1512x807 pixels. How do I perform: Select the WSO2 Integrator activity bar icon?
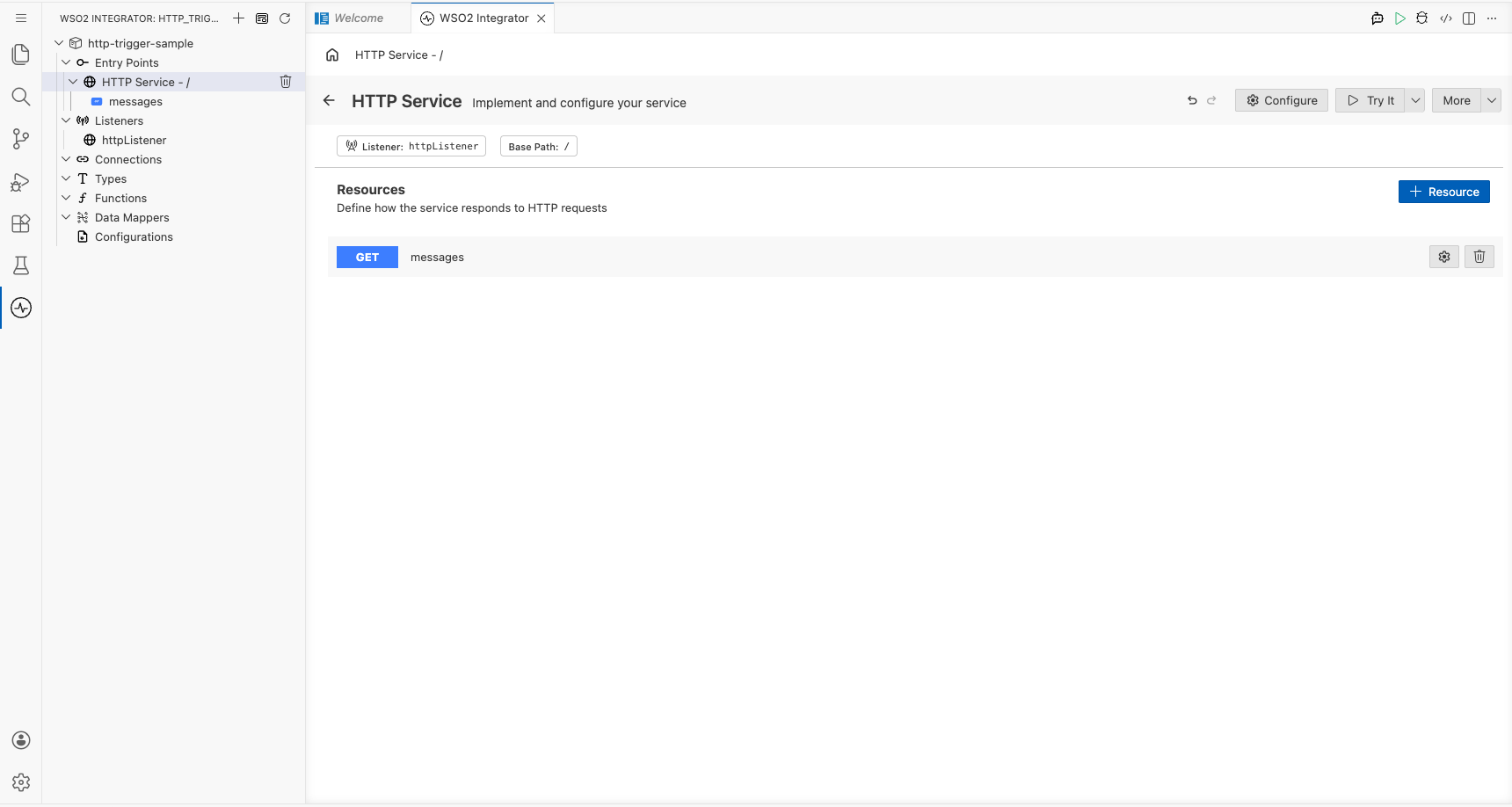pos(21,308)
